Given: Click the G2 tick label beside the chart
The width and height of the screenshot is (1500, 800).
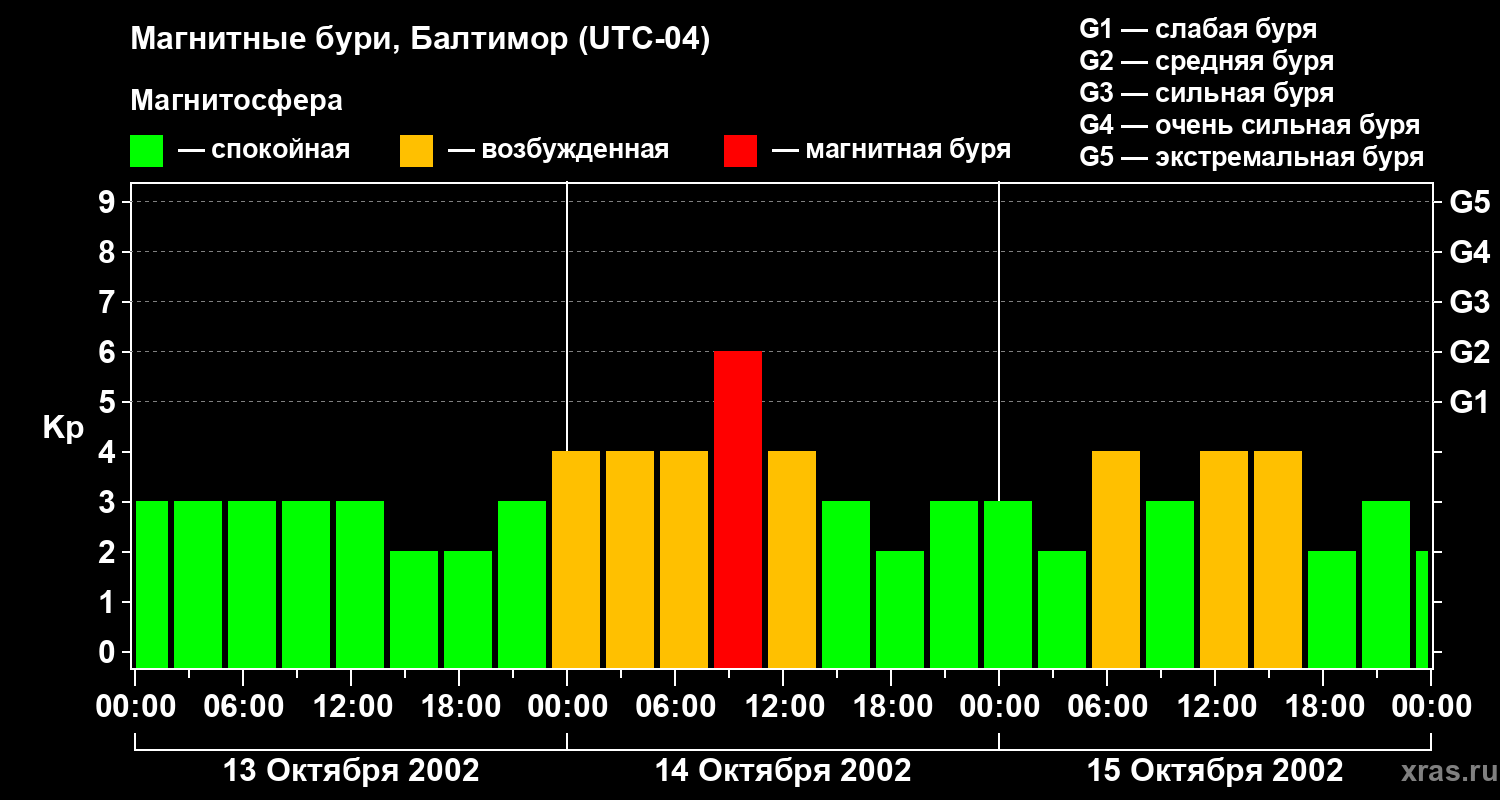Looking at the screenshot, I should tap(1470, 353).
